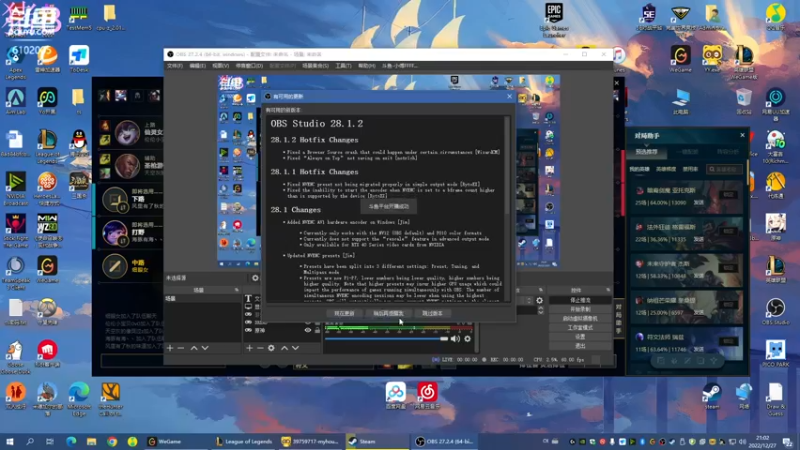Lock the third champion card 58.33% in 对局助手
Screen dimensions: 800x450
click(729, 268)
